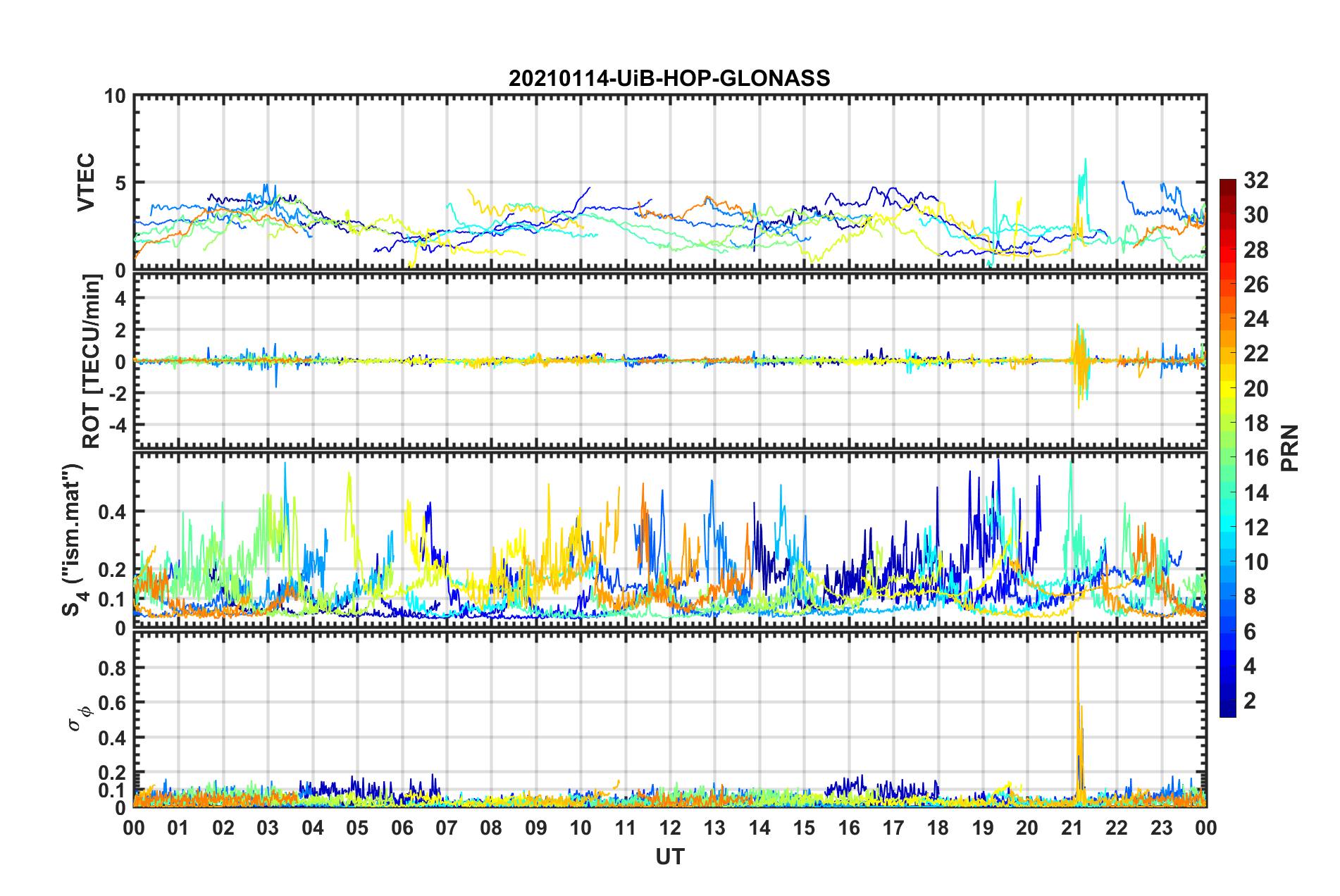Click the x-axis tick label 18
Screen dimensions: 1340x896
938,828
